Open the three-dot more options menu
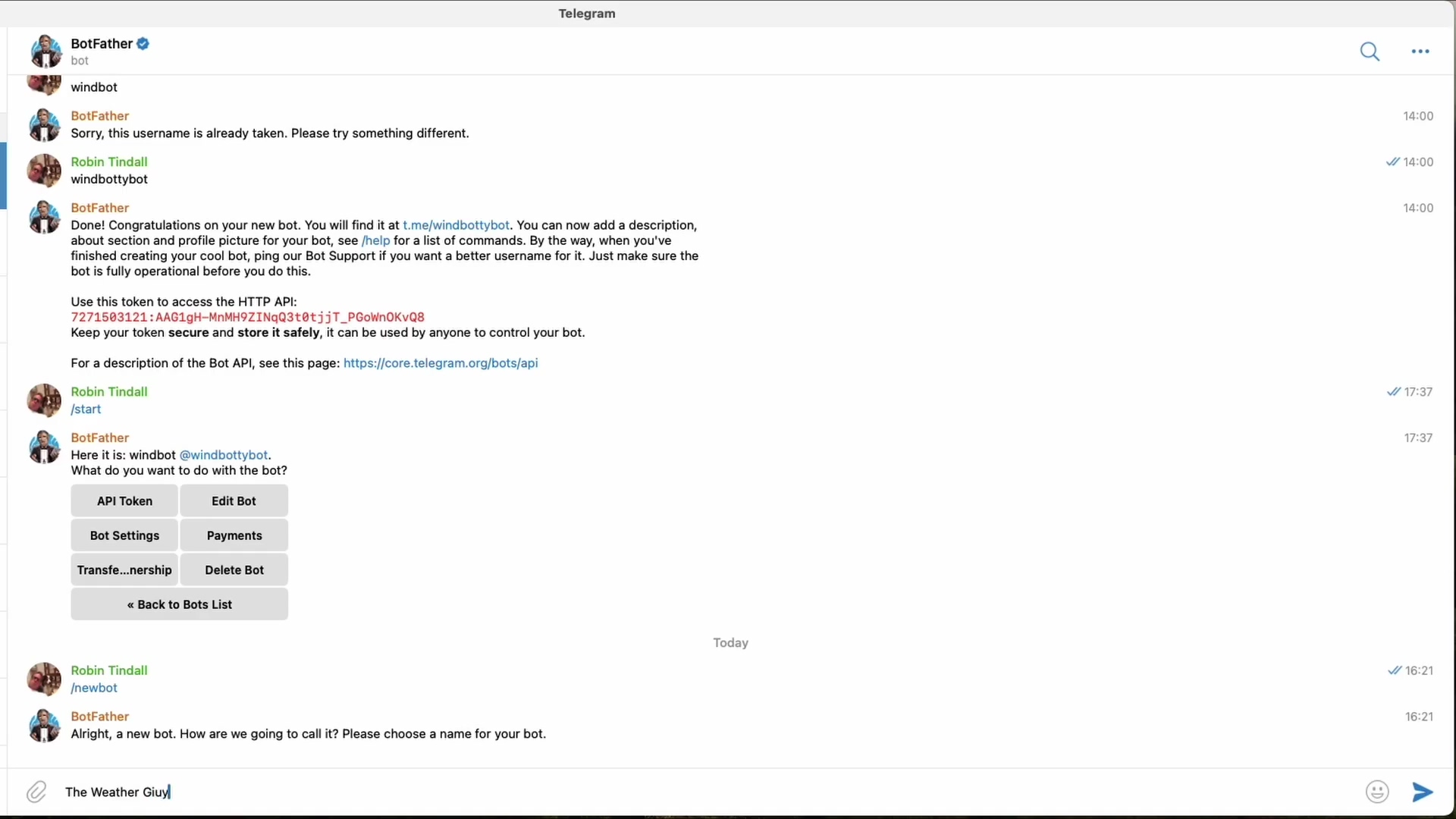The height and width of the screenshot is (819, 1456). [x=1420, y=52]
